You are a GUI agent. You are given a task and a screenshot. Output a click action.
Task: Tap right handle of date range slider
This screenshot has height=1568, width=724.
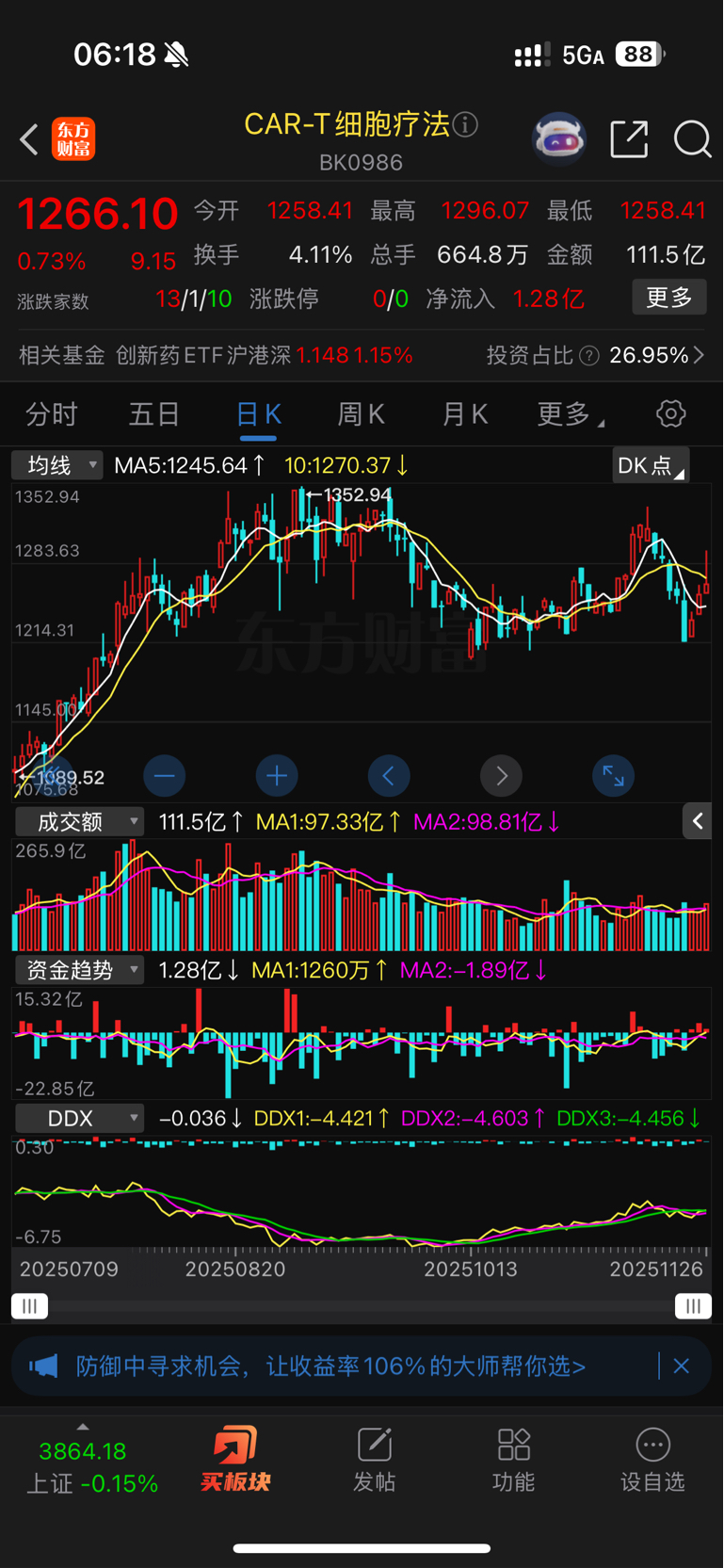pyautogui.click(x=694, y=1306)
